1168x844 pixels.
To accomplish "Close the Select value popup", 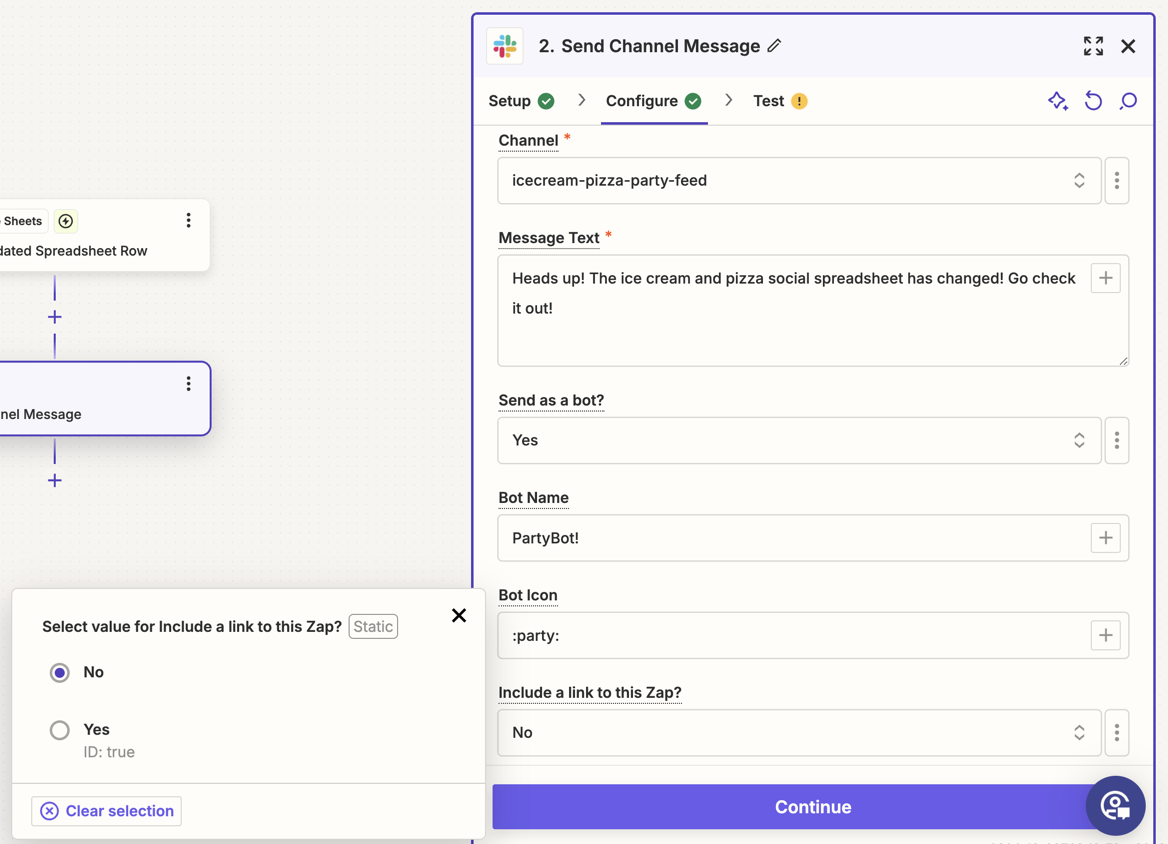I will coord(459,615).
